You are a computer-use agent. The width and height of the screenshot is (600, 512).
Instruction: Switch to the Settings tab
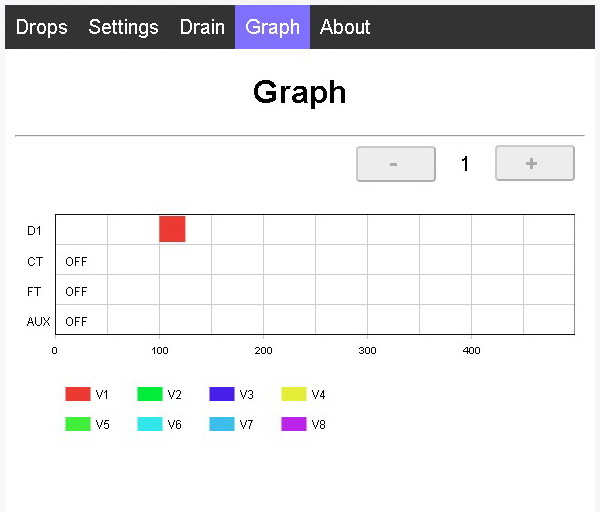point(123,27)
